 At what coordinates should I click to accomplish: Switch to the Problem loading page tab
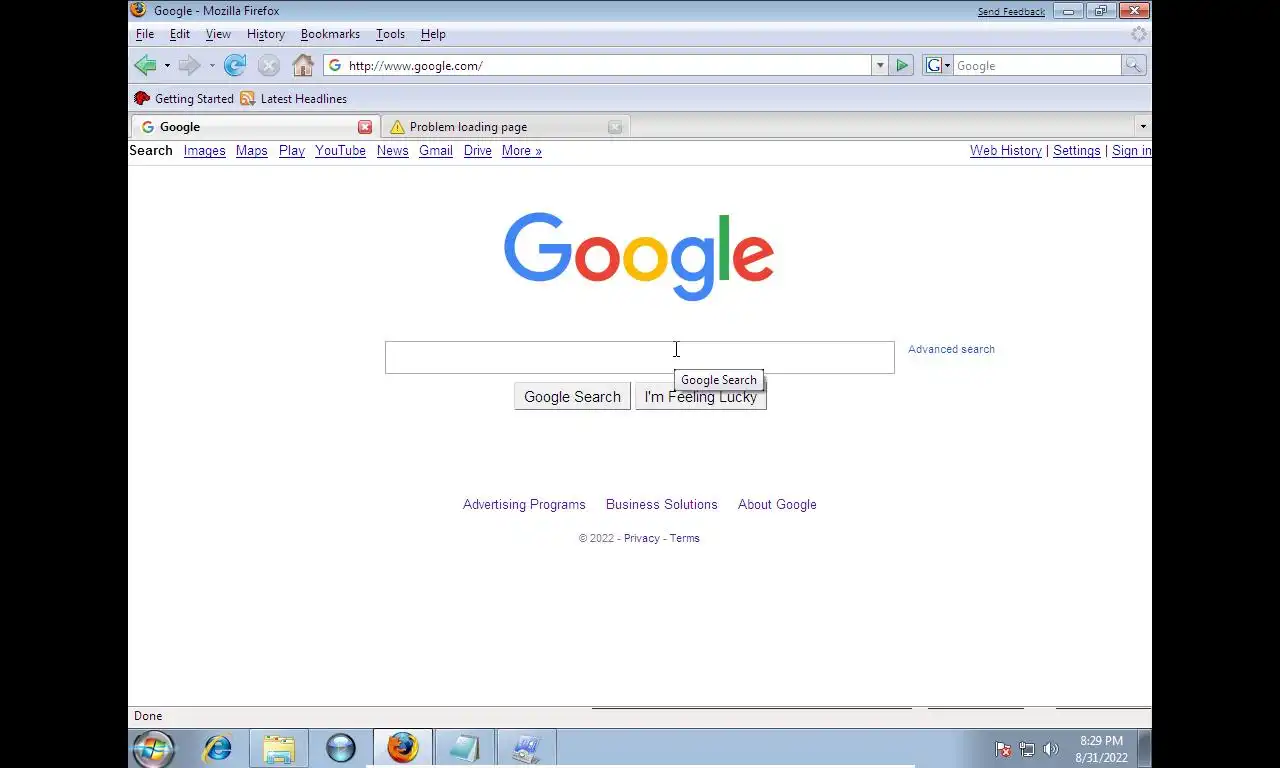[x=505, y=127]
